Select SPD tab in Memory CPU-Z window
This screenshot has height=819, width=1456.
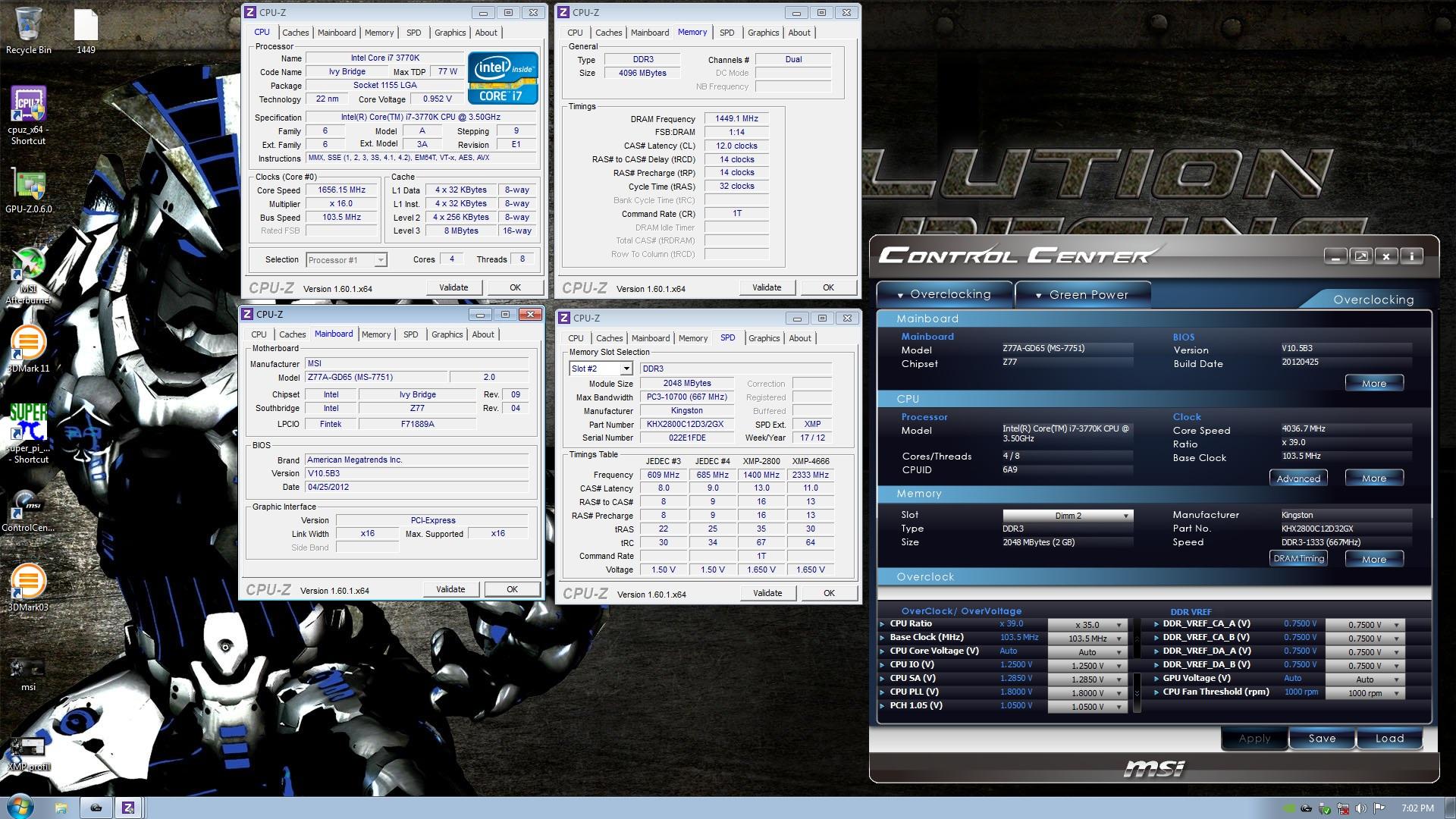click(726, 33)
